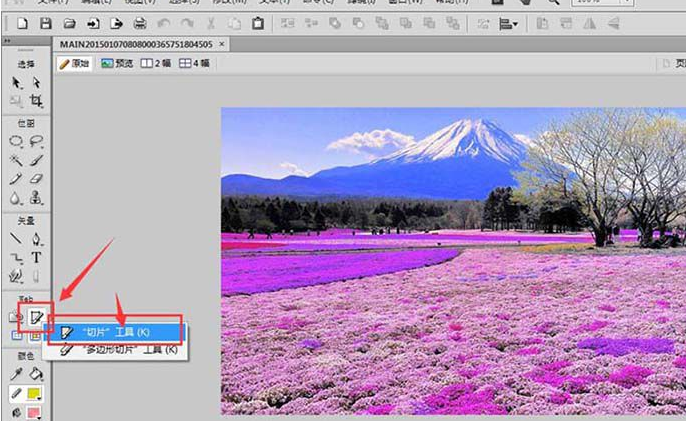
Task: Click the Slice tool in the Web section
Action: coord(37,316)
